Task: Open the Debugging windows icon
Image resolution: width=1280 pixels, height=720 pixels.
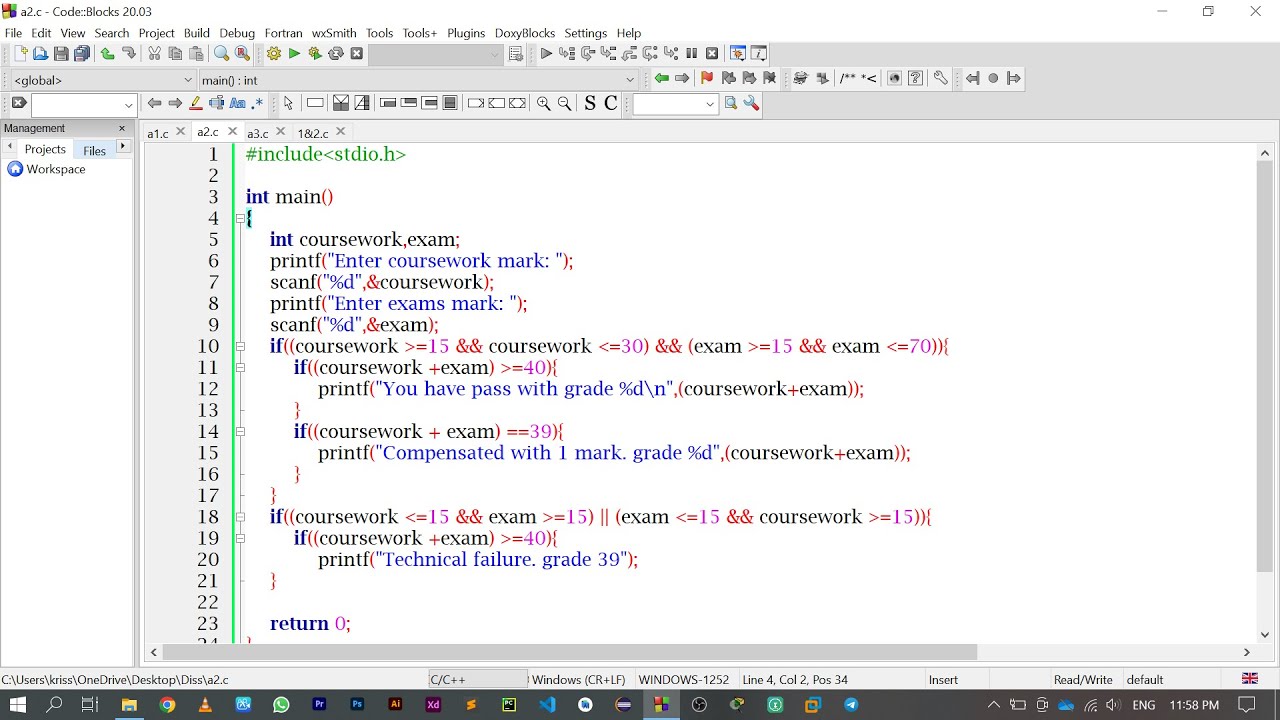Action: [738, 54]
